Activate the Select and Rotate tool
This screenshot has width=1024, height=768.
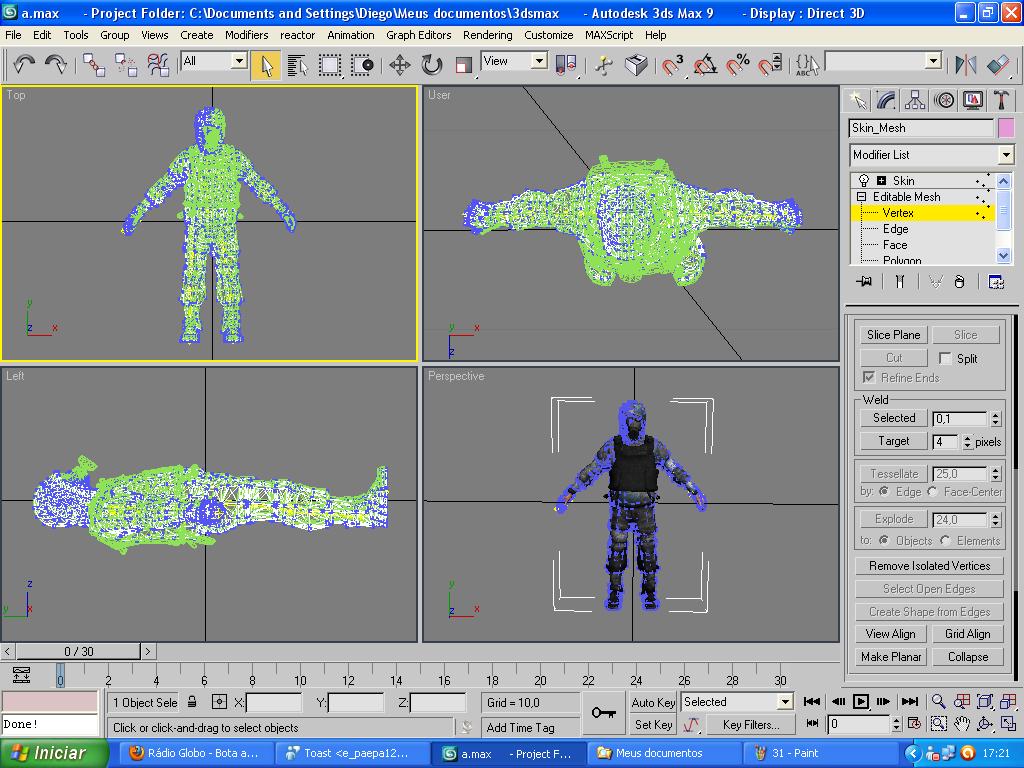[x=431, y=65]
